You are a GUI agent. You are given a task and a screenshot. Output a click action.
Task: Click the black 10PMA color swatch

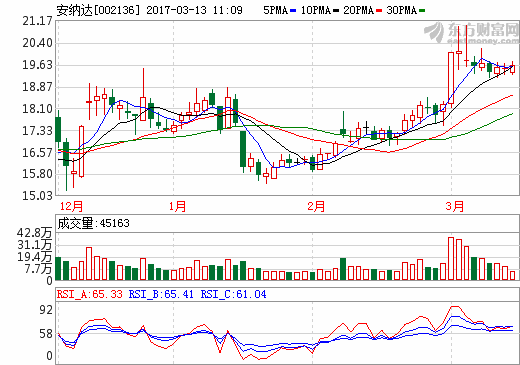[336, 11]
